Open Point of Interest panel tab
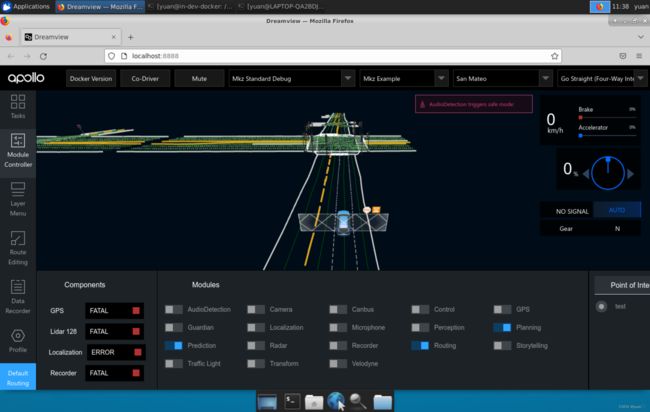Screen dimensions: 650x412 click(x=622, y=285)
